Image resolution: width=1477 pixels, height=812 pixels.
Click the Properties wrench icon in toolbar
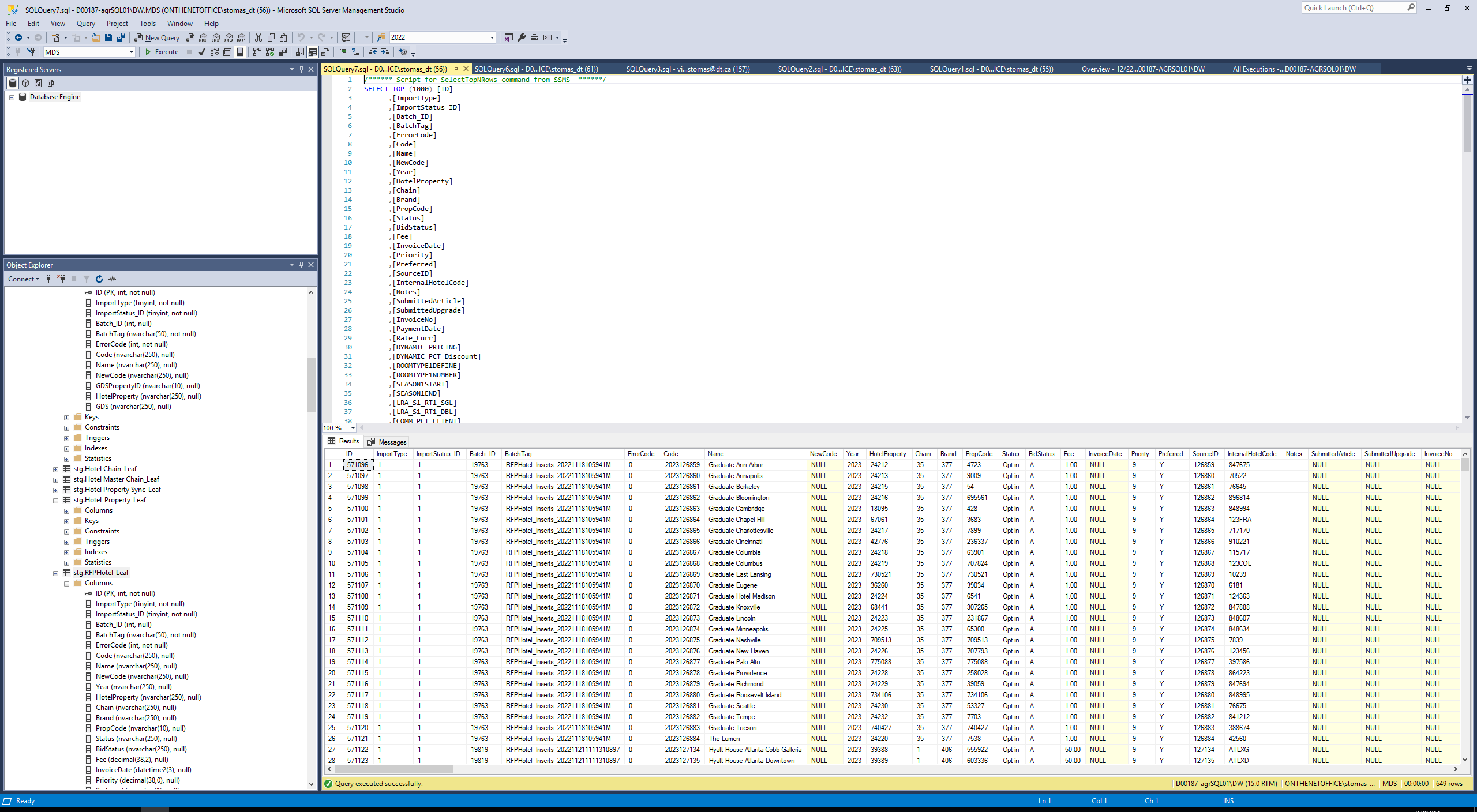click(x=522, y=37)
